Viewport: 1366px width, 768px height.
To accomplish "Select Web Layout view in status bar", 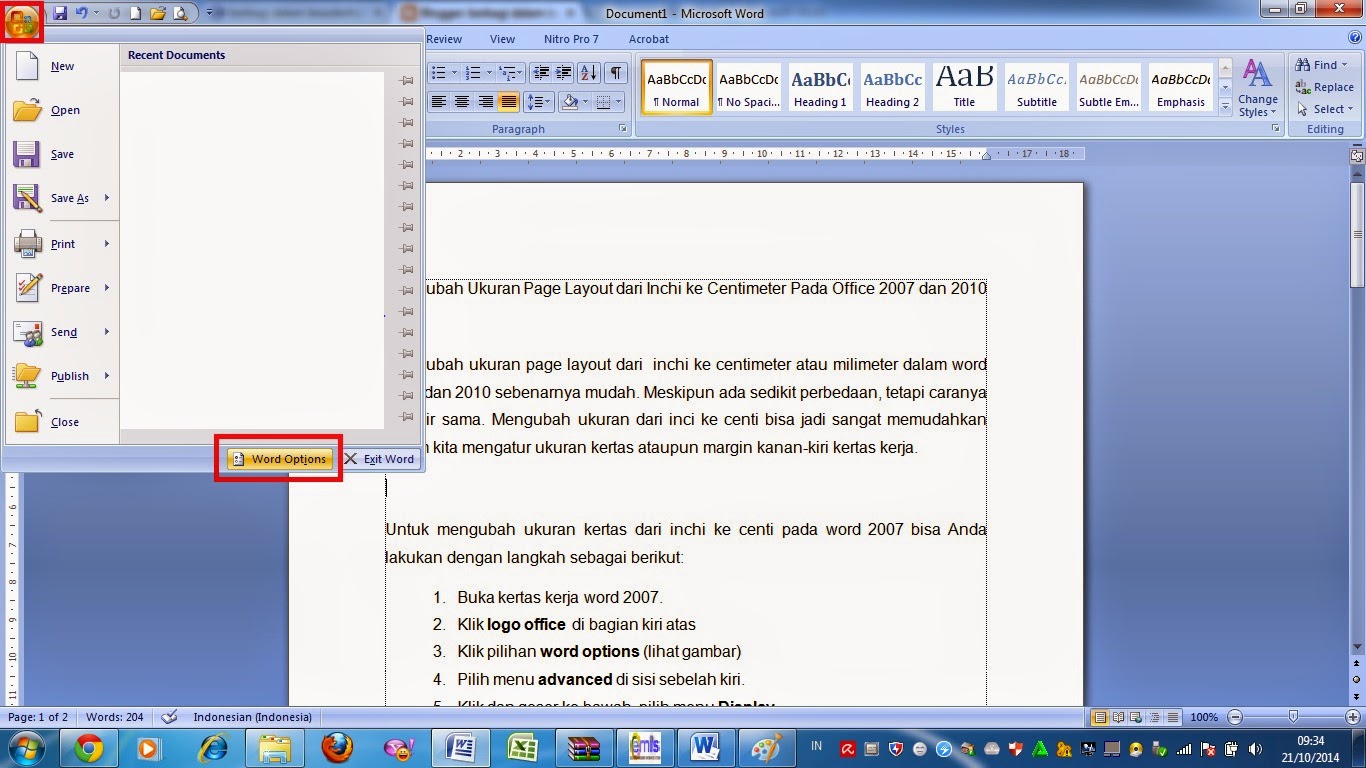I will pyautogui.click(x=1137, y=717).
